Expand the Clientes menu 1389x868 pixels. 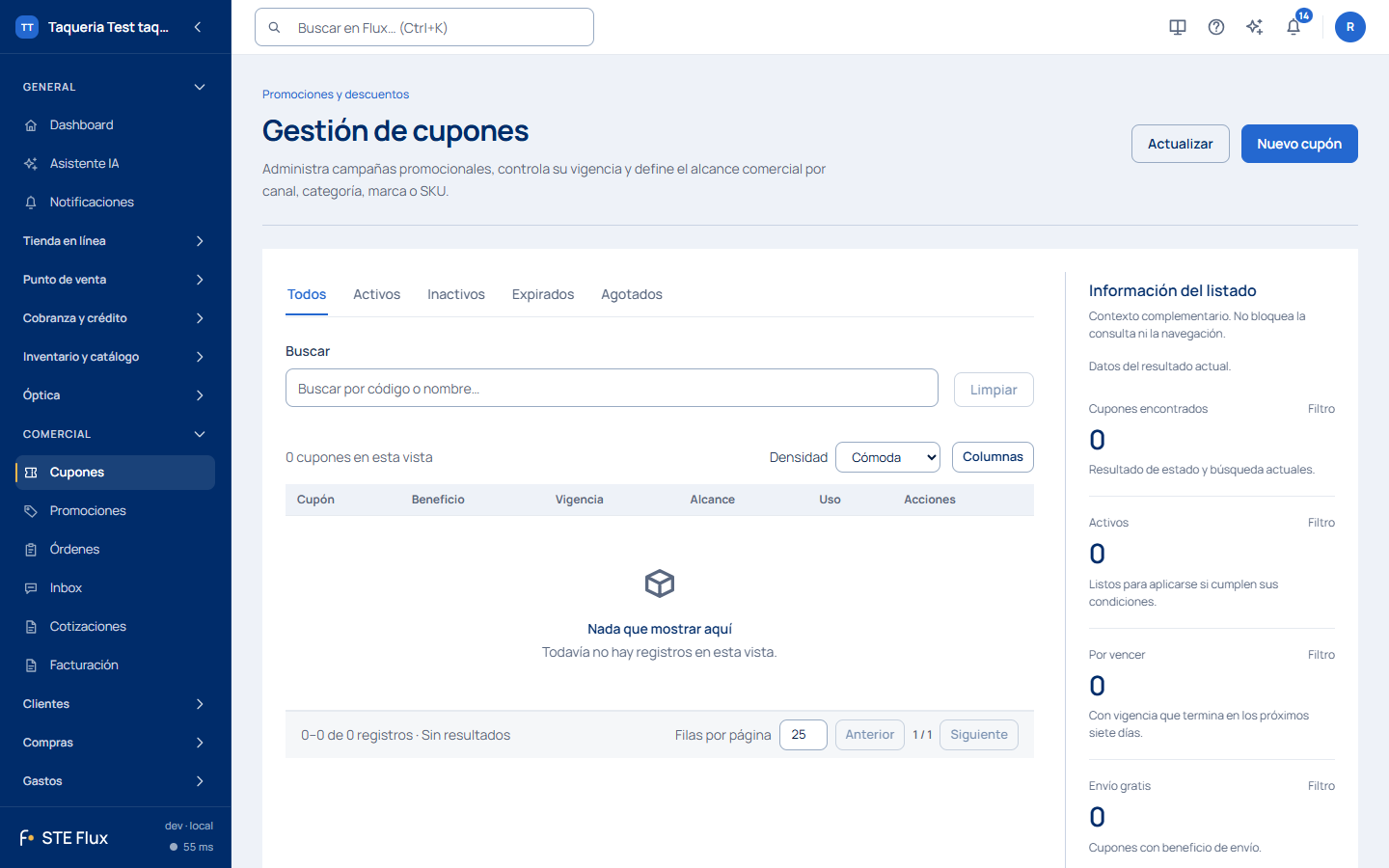(115, 704)
